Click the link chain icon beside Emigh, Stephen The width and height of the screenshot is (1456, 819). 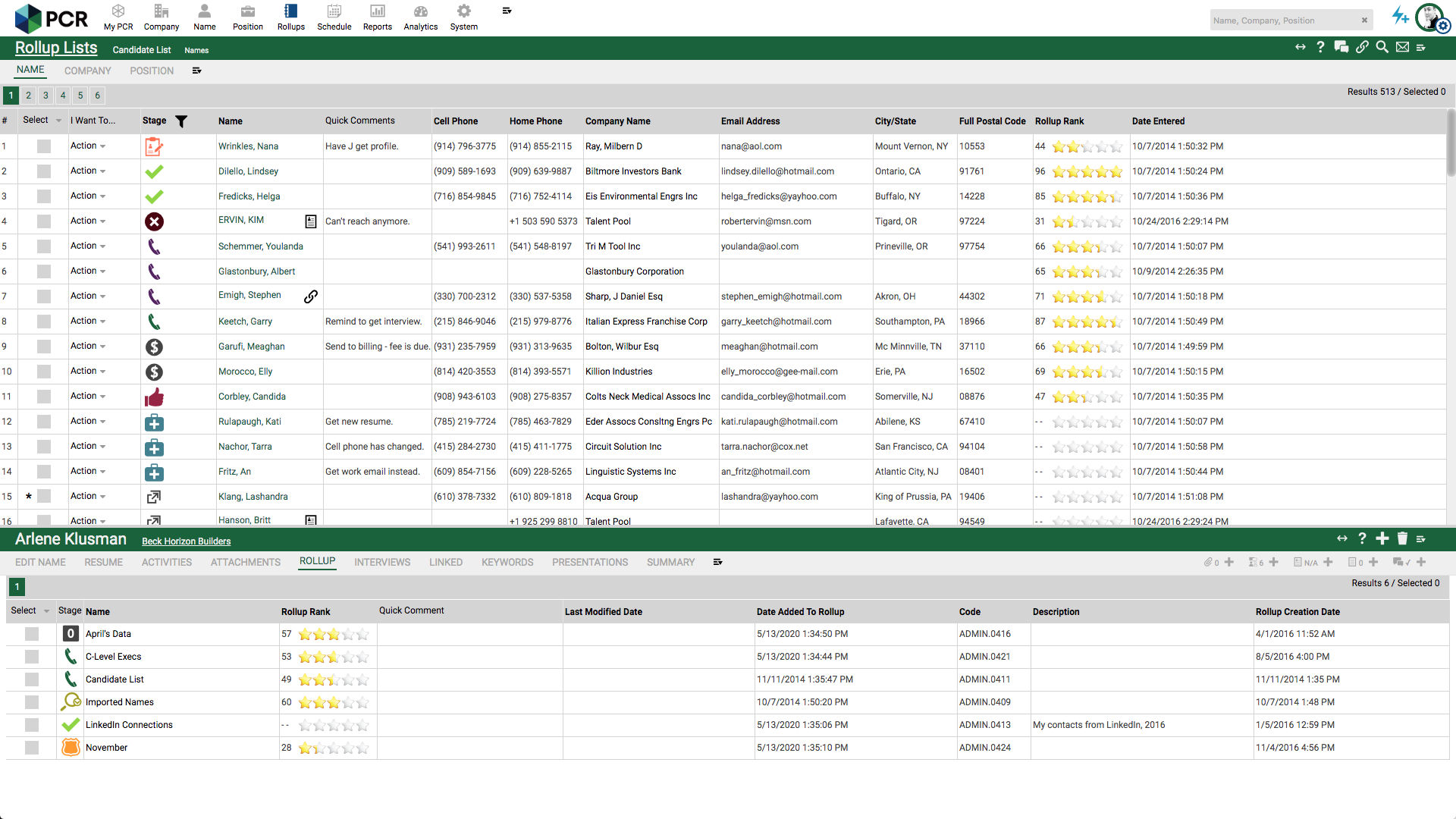(311, 297)
